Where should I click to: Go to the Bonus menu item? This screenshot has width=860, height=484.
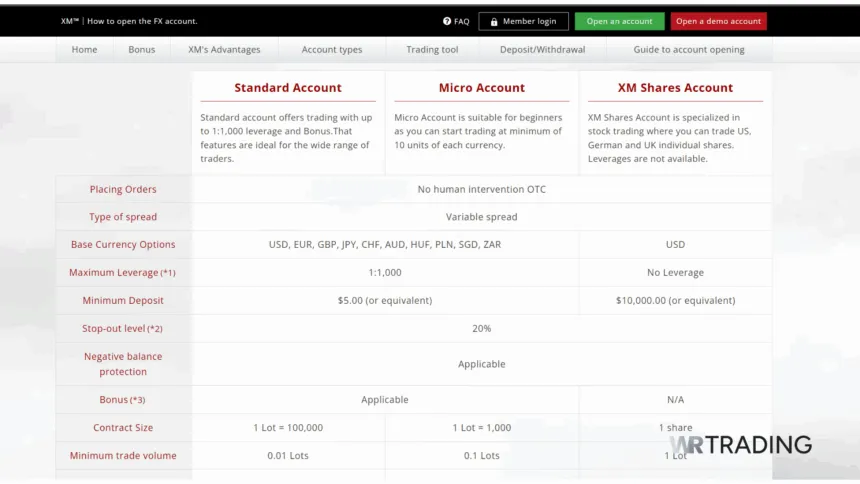click(141, 49)
